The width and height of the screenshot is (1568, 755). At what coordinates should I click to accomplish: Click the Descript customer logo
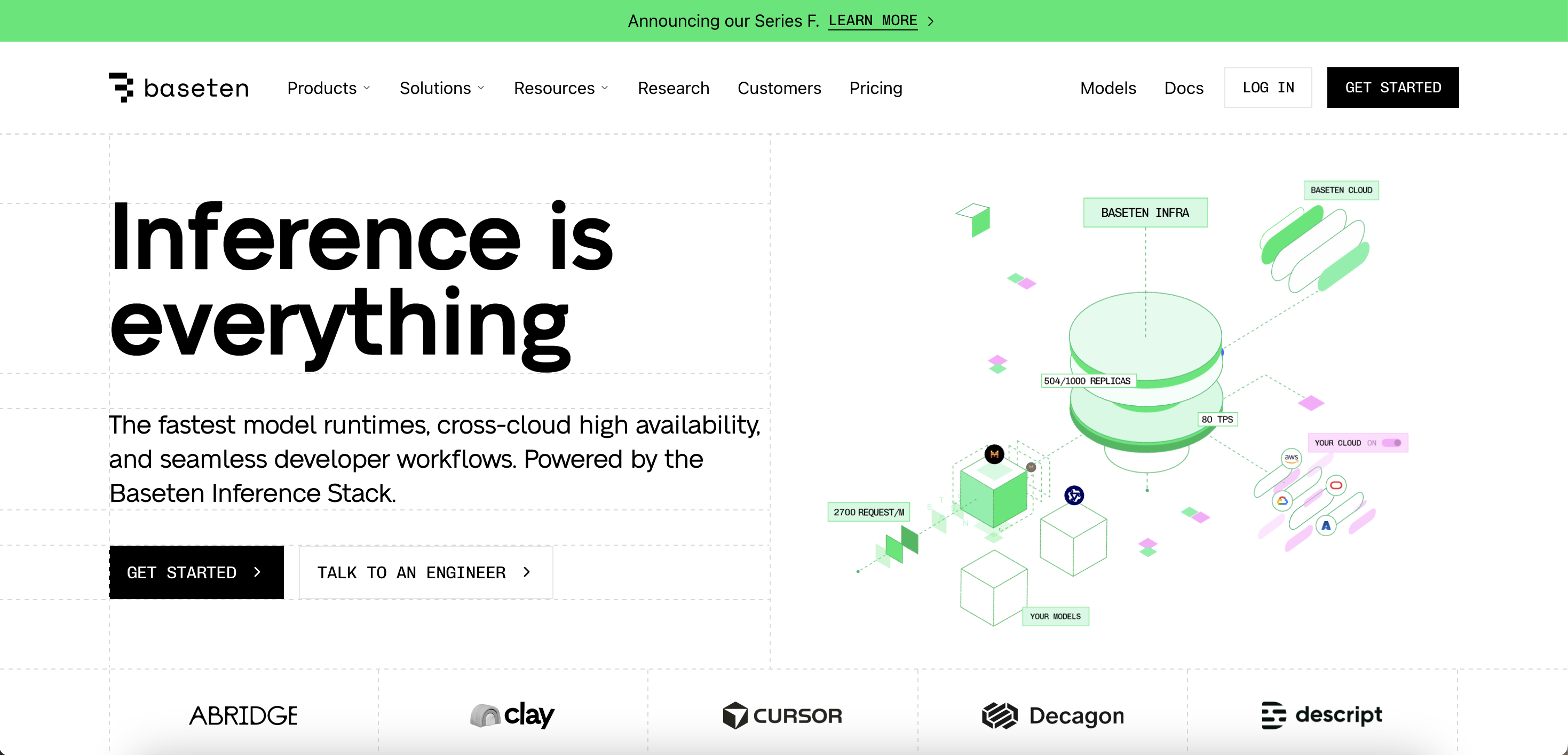click(1322, 715)
